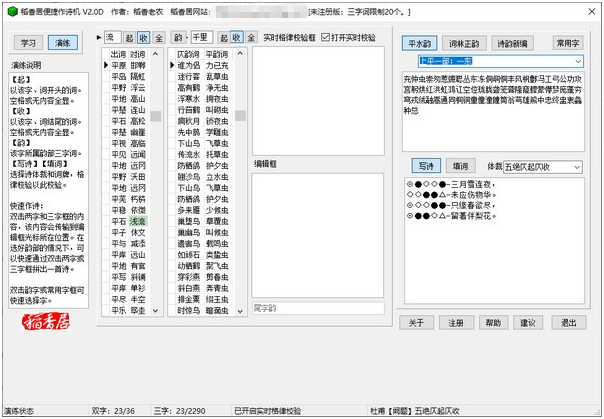The width and height of the screenshot is (604, 419).
Task: Click the 全 filter beside the 流 field
Action: click(159, 36)
